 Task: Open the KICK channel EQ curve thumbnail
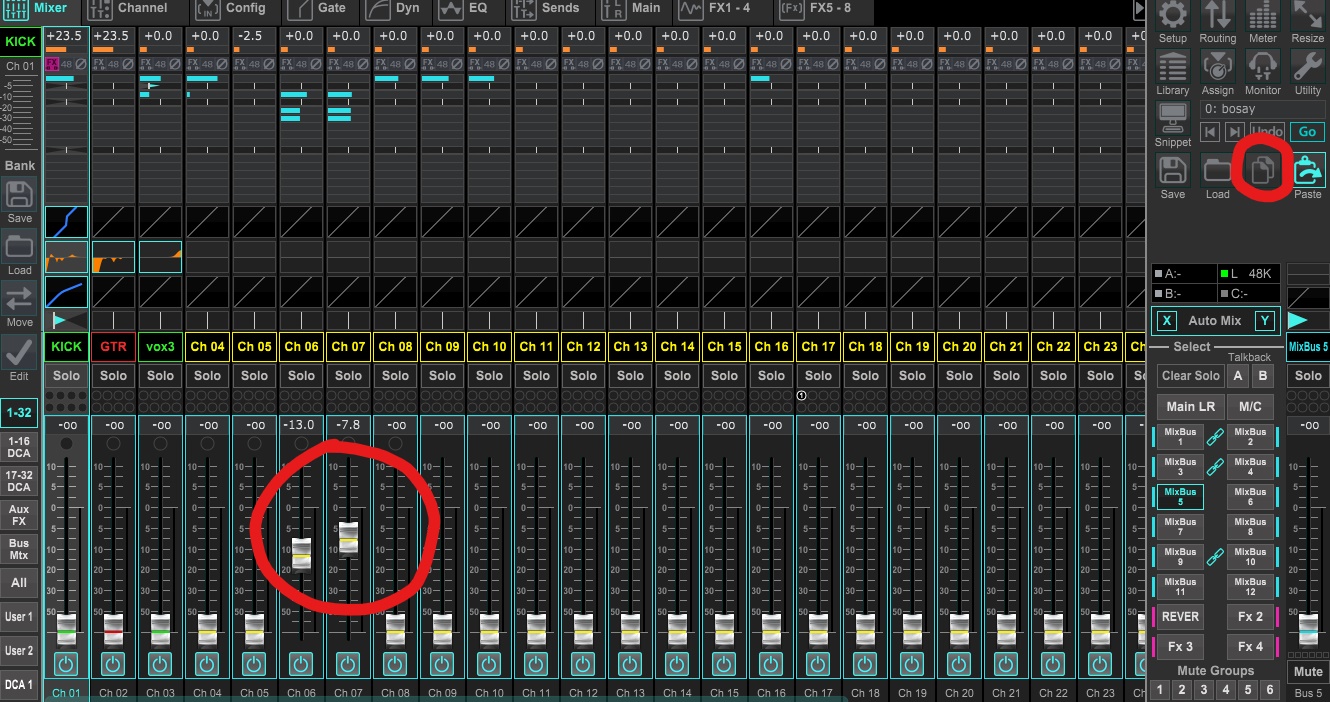click(67, 257)
